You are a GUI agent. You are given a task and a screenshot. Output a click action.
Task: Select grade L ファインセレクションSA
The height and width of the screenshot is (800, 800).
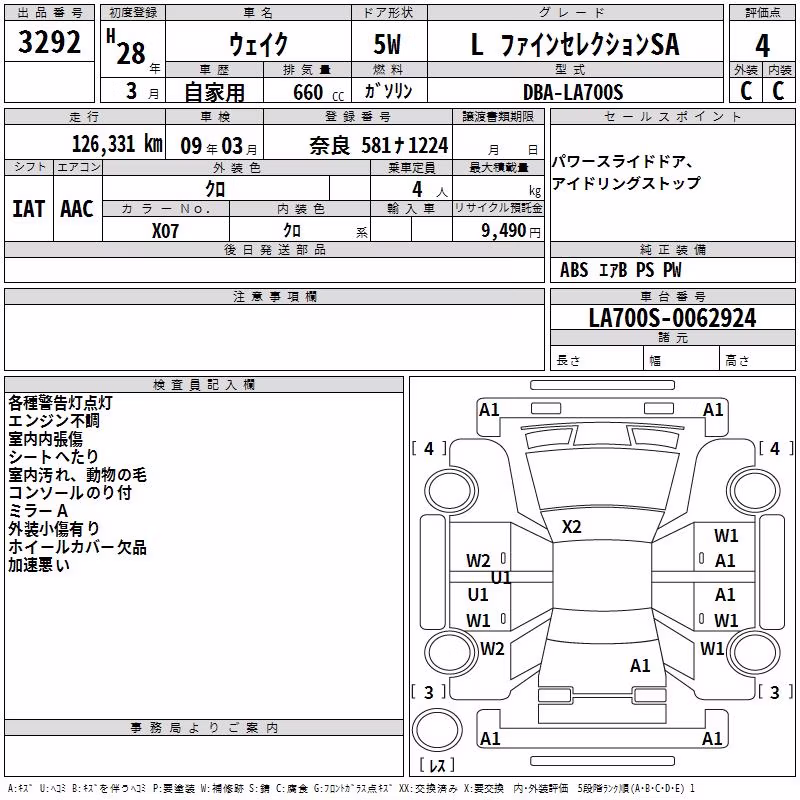pos(575,44)
